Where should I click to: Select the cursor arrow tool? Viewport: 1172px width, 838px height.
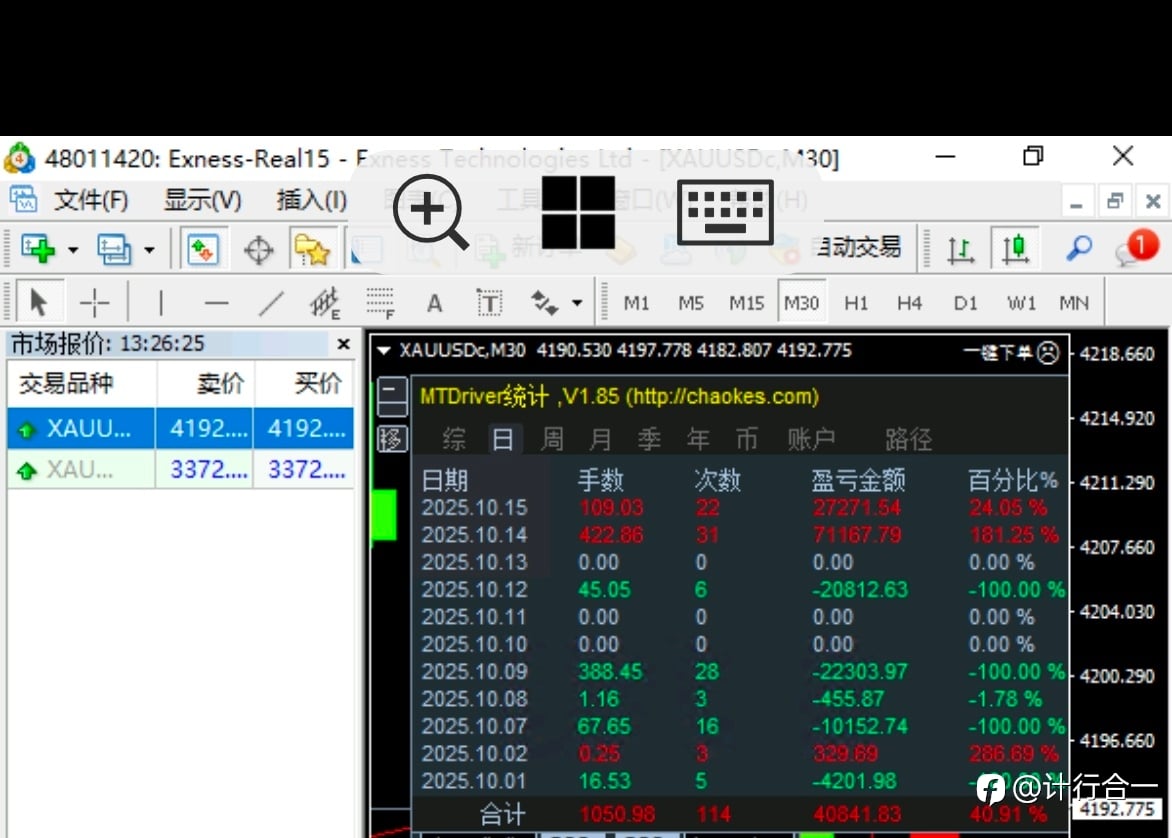coord(38,303)
